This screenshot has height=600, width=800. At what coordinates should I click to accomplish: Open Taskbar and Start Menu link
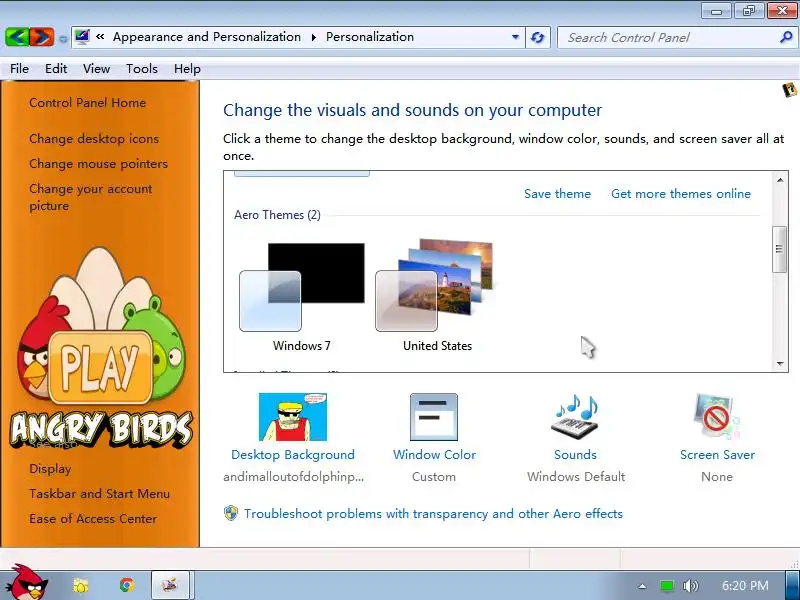(99, 493)
